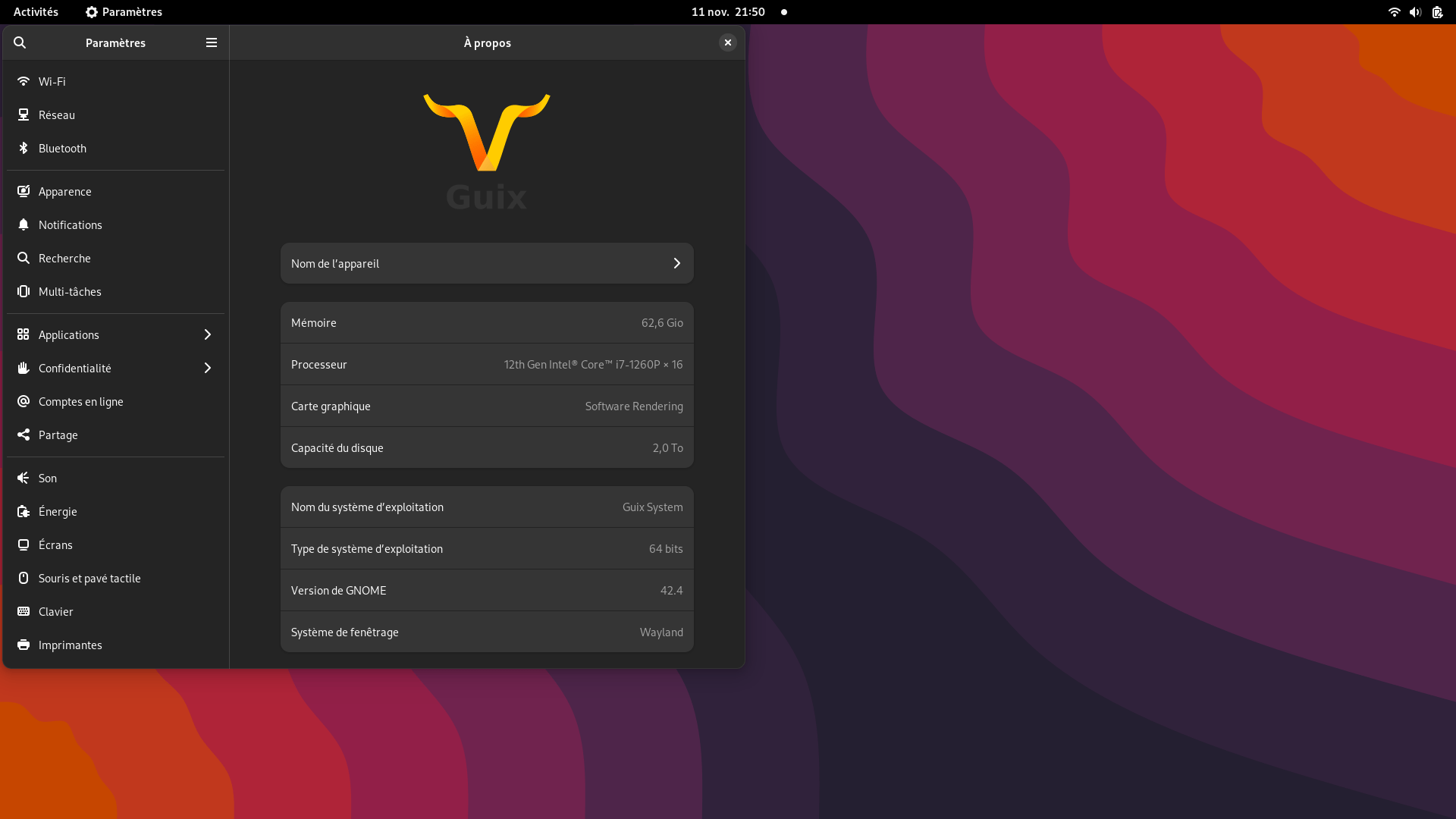Open the hamburger menu in Paramètres sidebar

click(x=212, y=42)
